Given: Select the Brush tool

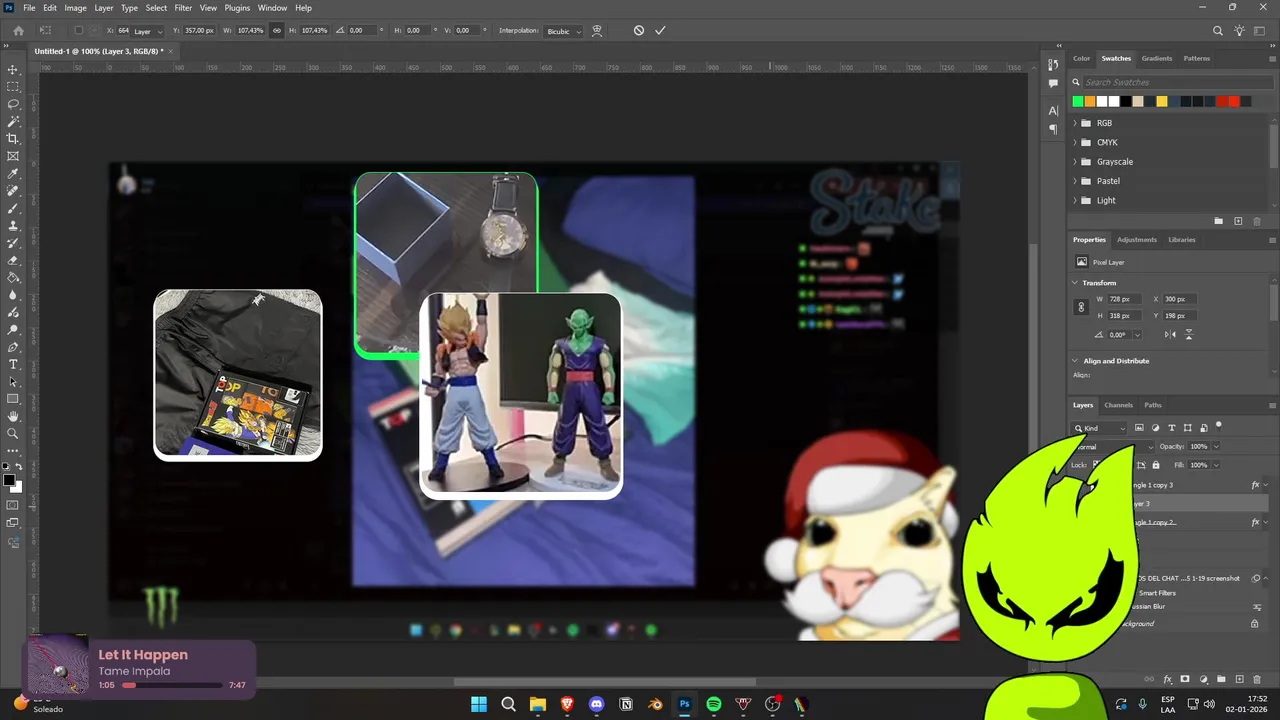Looking at the screenshot, I should click(x=13, y=208).
